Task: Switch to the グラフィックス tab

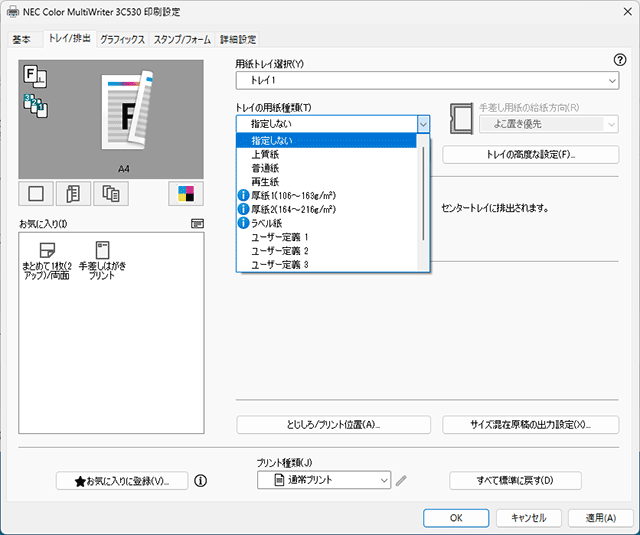Action: click(122, 40)
